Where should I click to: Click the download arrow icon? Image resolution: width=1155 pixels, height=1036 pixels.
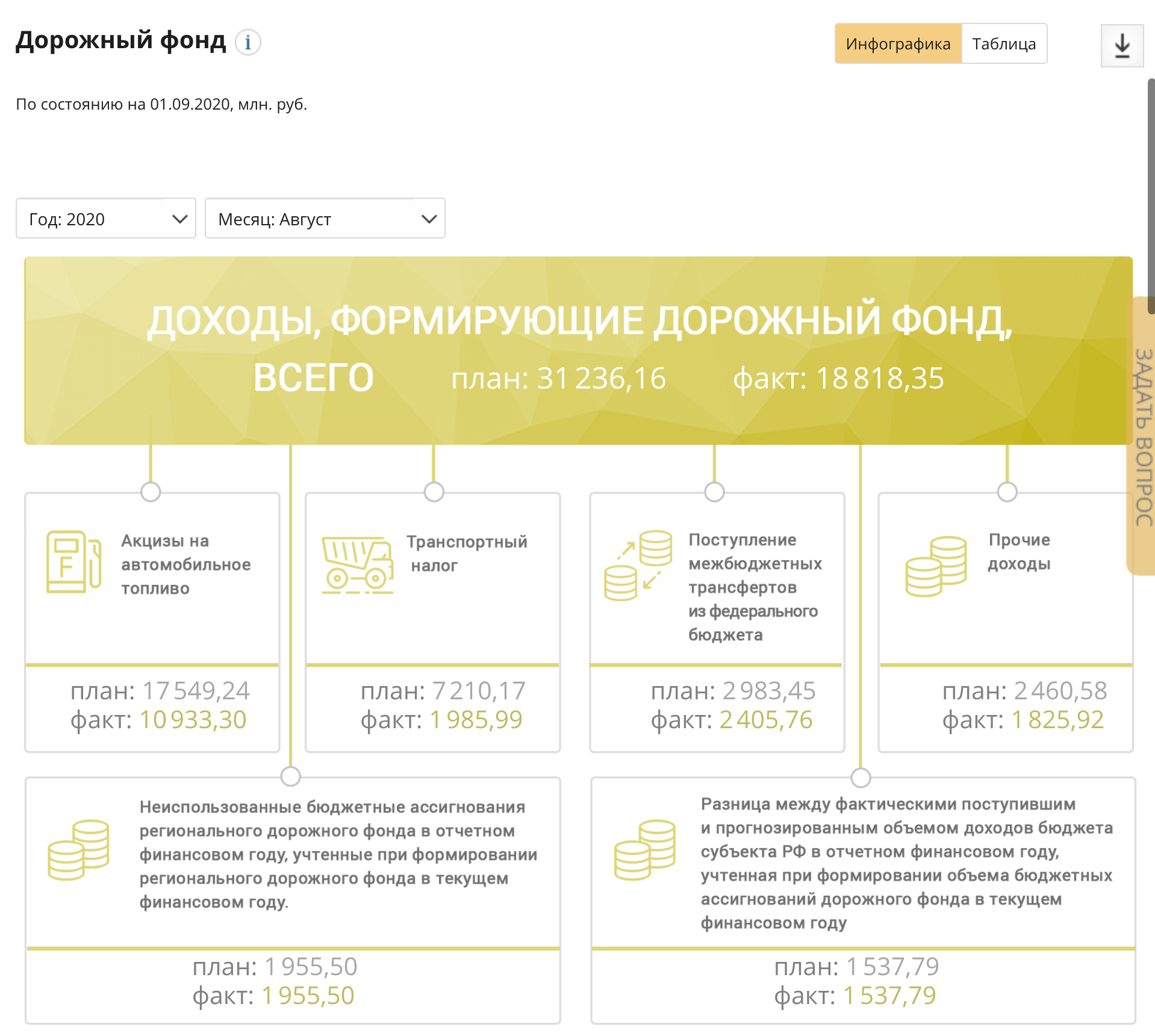[x=1121, y=46]
